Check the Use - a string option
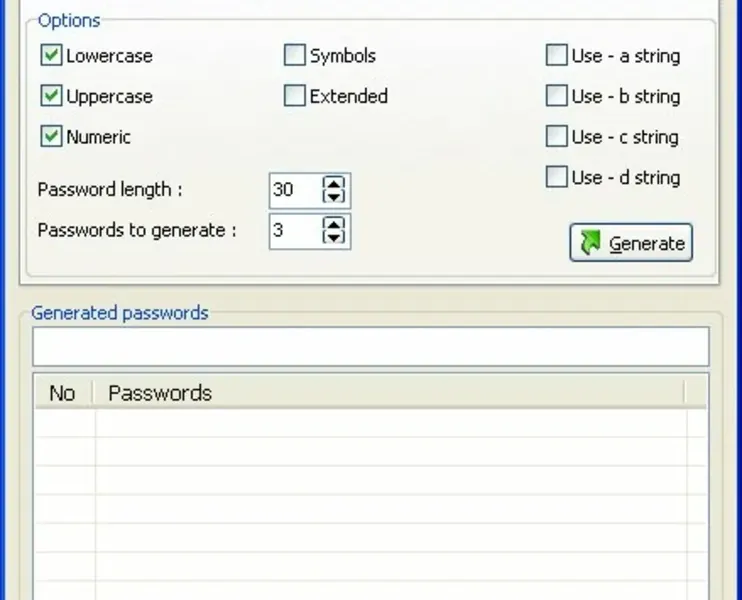The width and height of the screenshot is (742, 600). pos(556,56)
